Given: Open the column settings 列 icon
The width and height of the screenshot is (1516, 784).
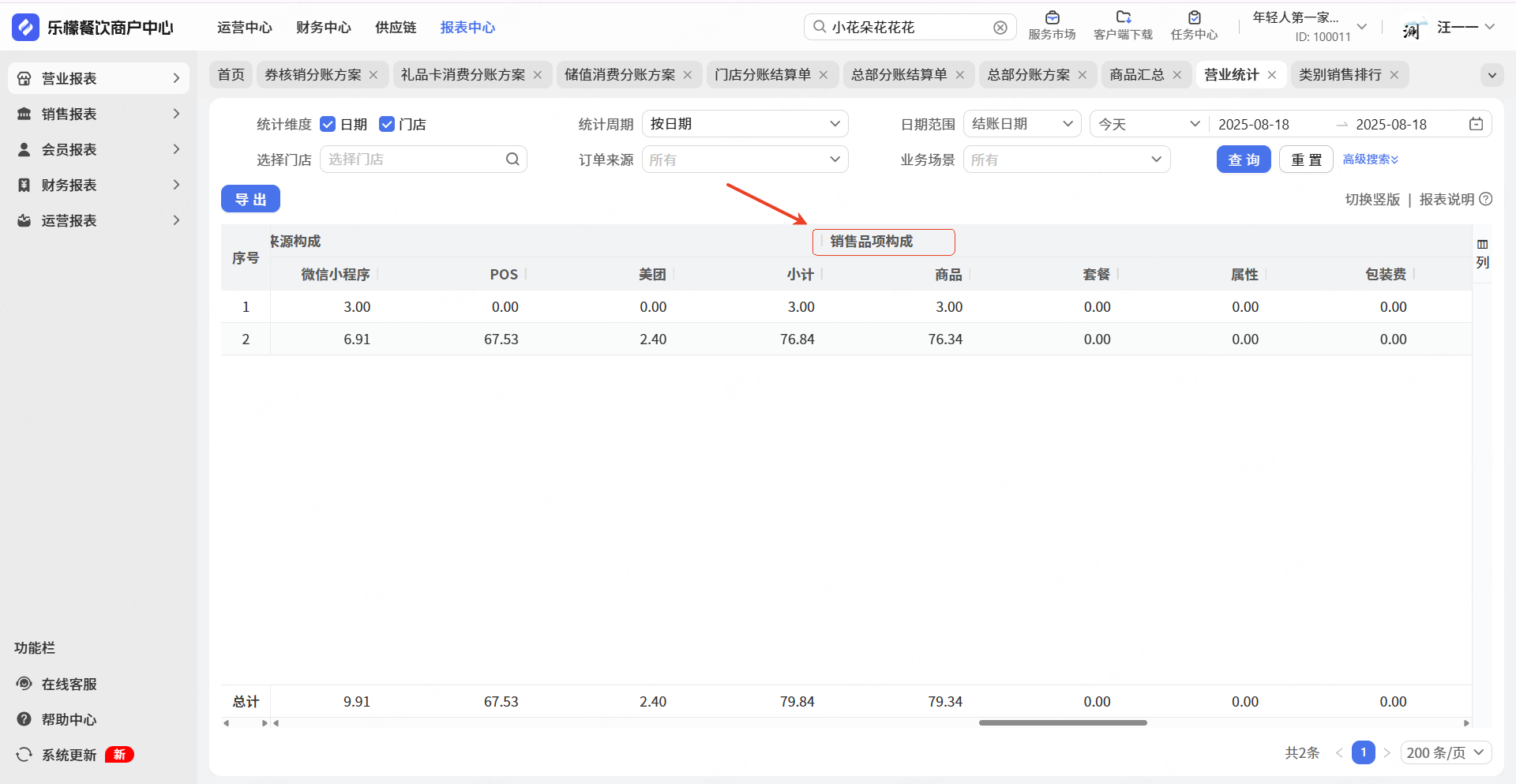Looking at the screenshot, I should tap(1483, 253).
